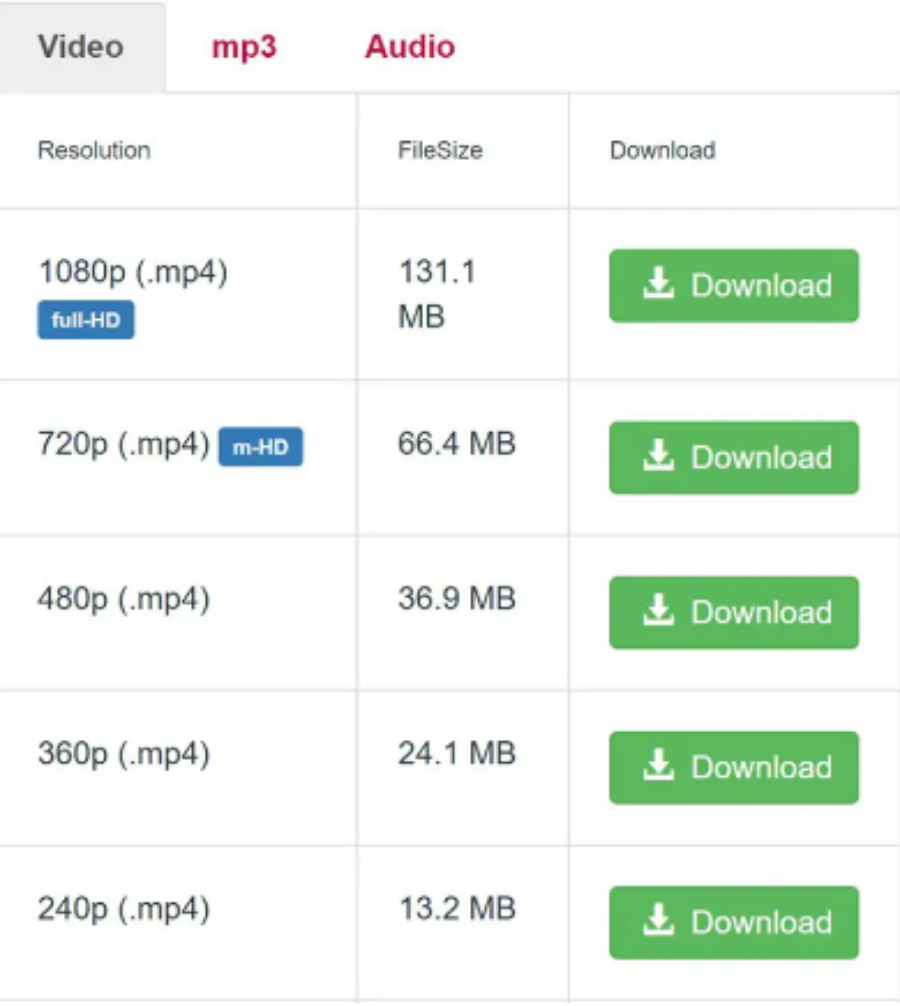Select the 1080p (.mp4) resolution label
Screen dimensions: 900x1006
(x=133, y=272)
